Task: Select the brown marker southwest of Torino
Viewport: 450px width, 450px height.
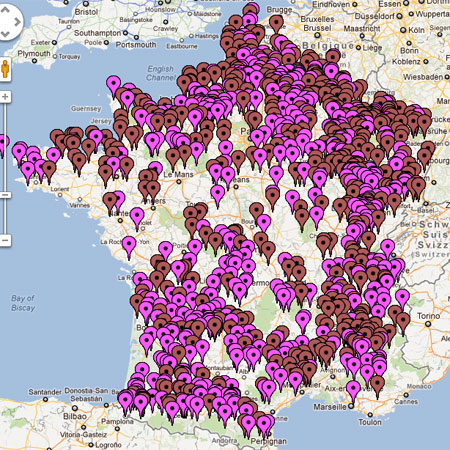Action: (x=403, y=323)
